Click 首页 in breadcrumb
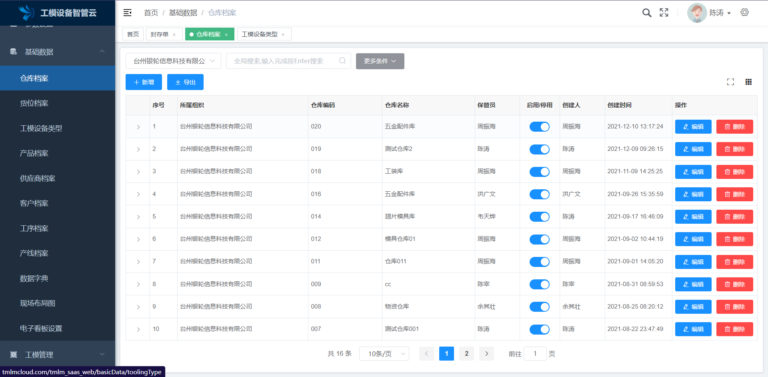768x377 pixels. pos(151,13)
